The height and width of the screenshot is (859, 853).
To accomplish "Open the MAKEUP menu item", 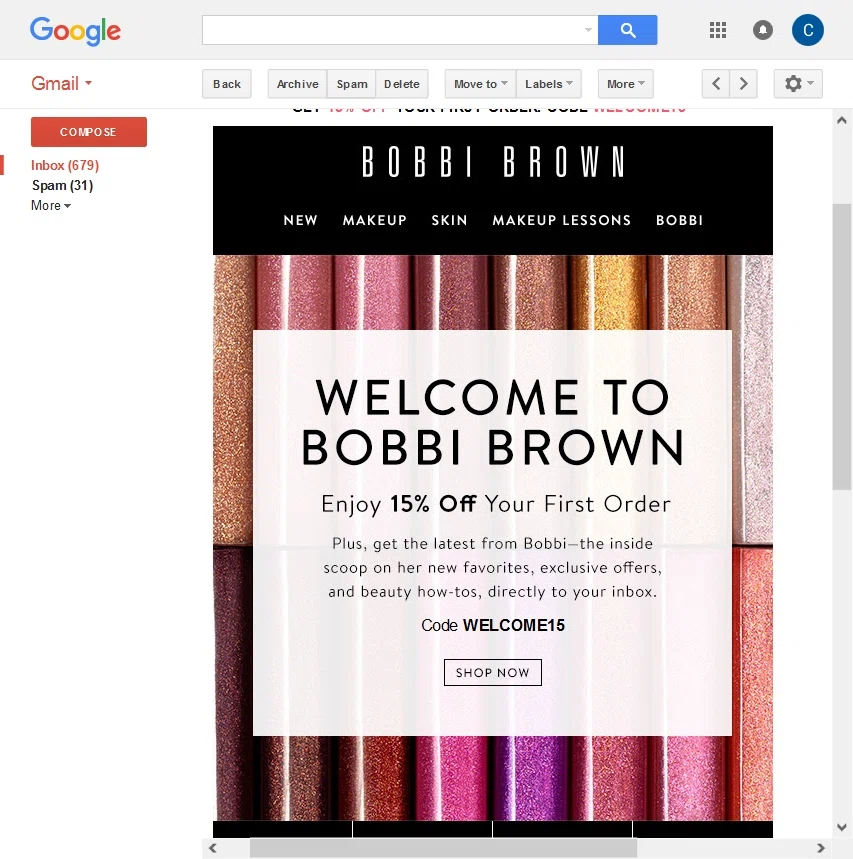I will click(375, 220).
